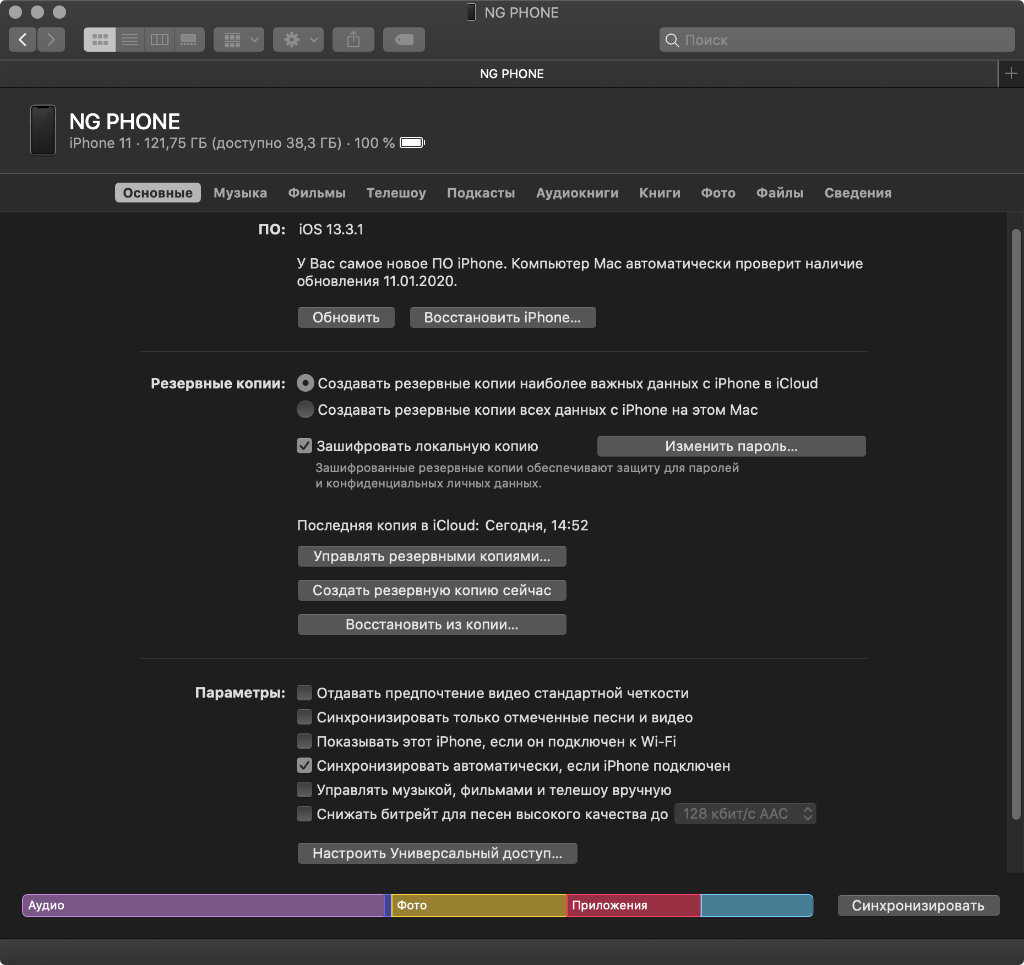Click the Приложения storage bar segment

click(x=633, y=906)
